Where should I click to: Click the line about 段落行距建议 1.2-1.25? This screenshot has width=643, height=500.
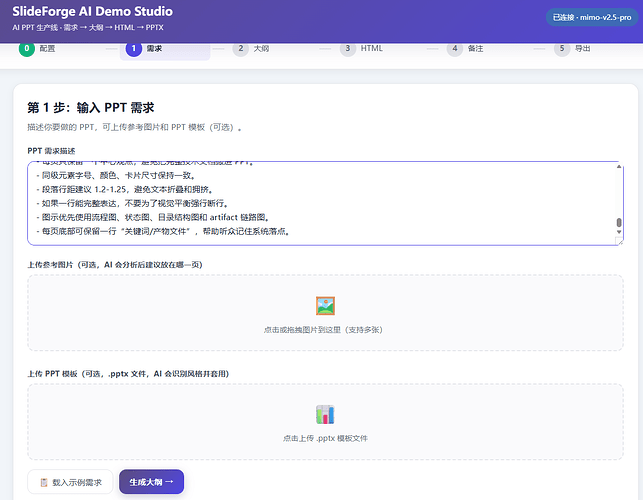tap(125, 189)
